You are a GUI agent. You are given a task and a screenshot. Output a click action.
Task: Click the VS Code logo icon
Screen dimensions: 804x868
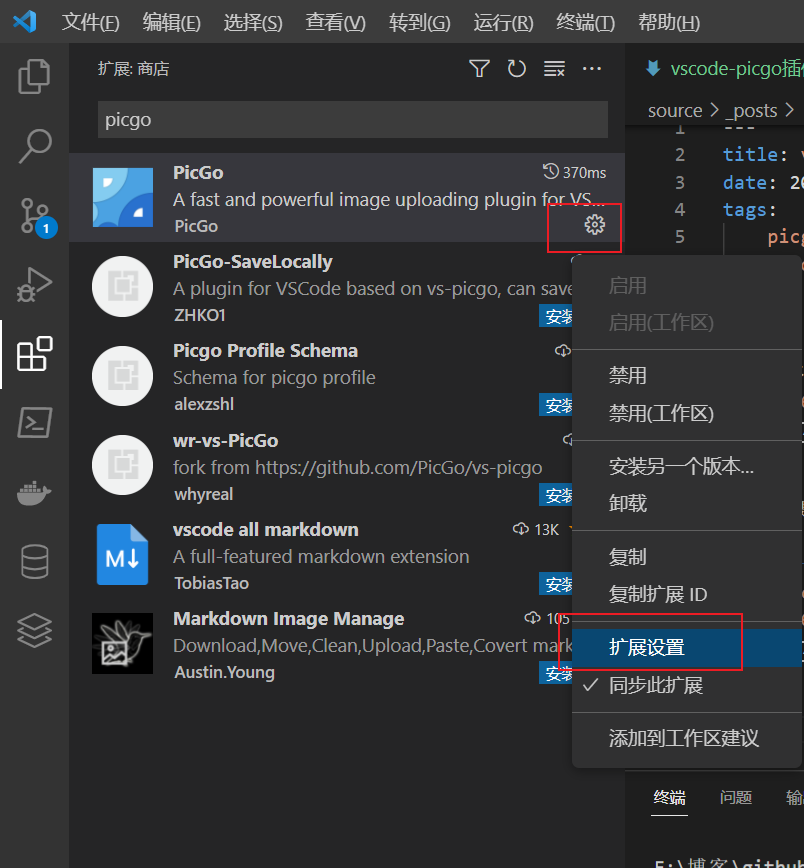coord(25,22)
